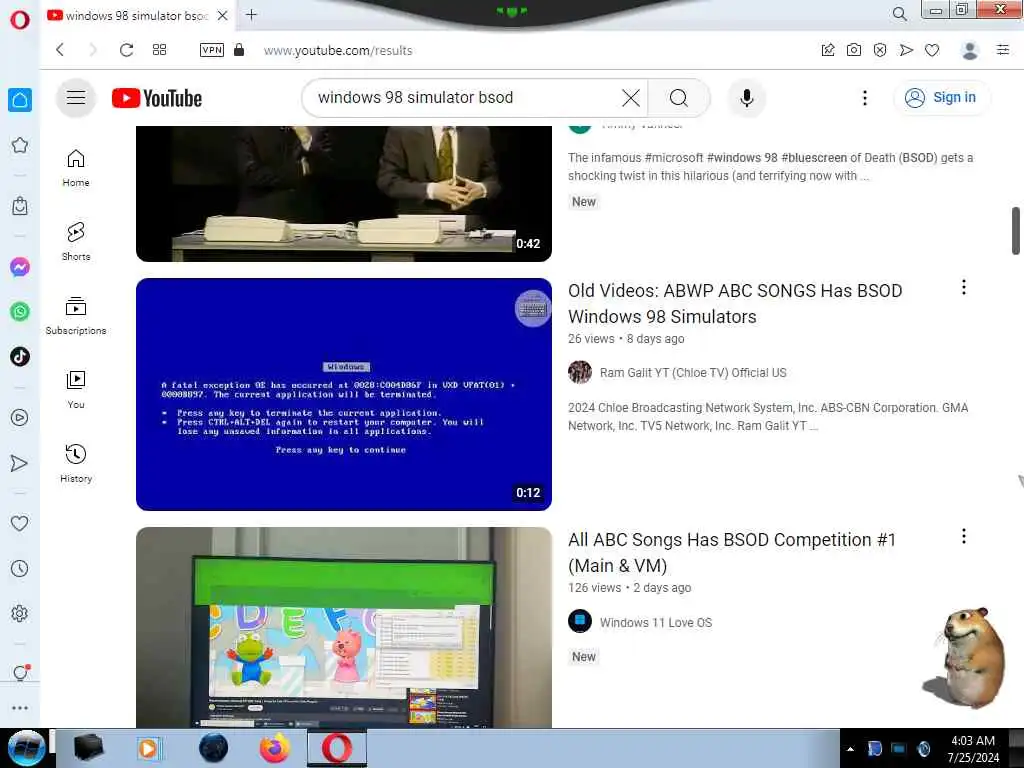Click the address bar URL field
Image resolution: width=1024 pixels, height=768 pixels.
coord(338,50)
